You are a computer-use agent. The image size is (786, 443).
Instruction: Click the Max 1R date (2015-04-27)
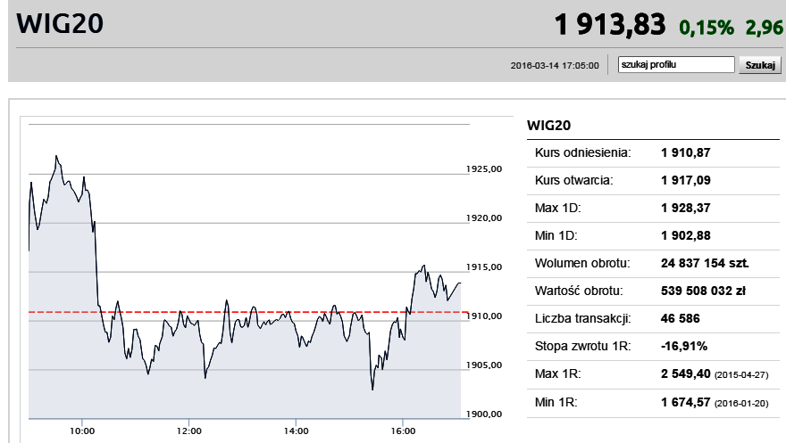pos(741,375)
